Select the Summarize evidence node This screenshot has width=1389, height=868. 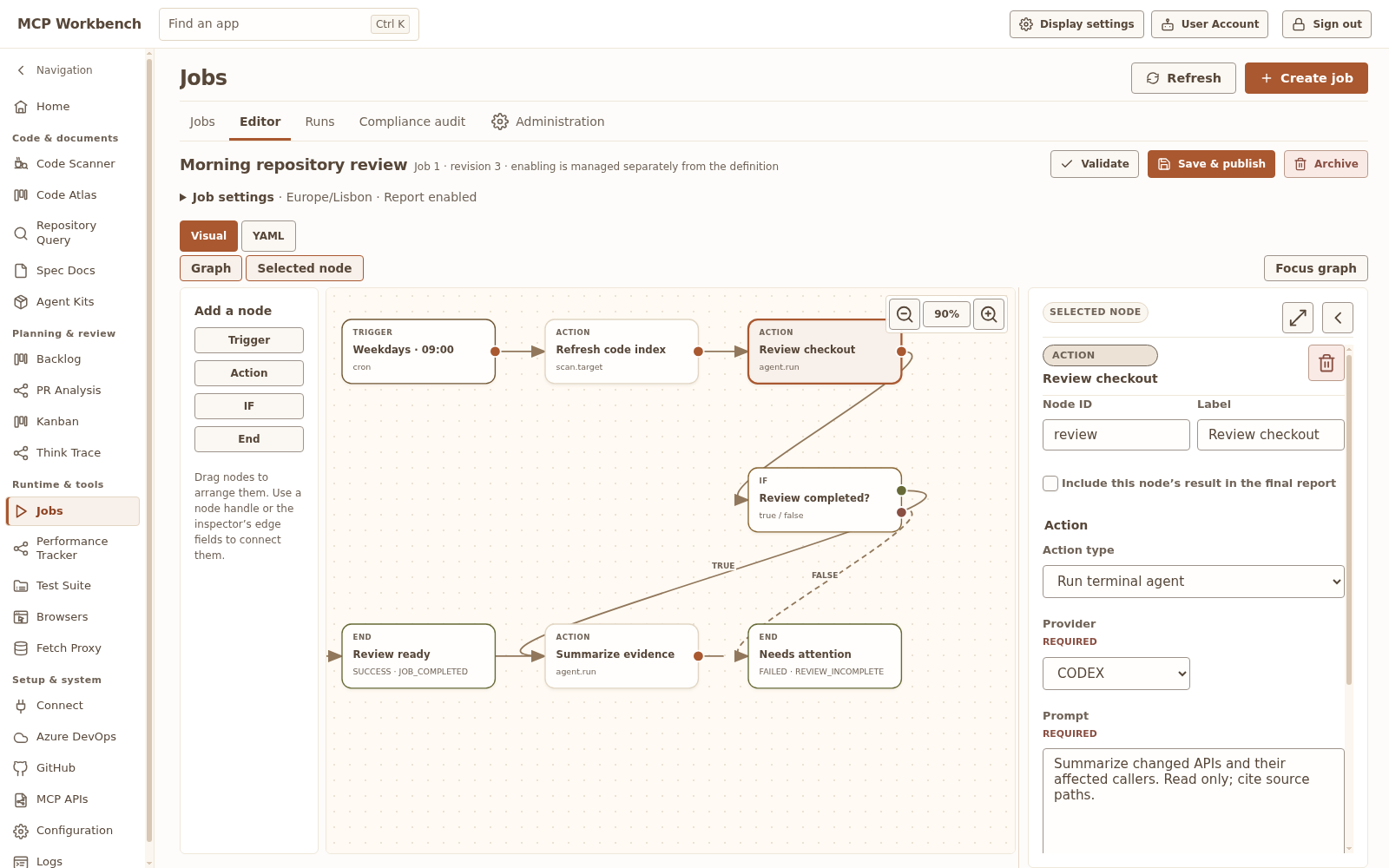(x=622, y=656)
